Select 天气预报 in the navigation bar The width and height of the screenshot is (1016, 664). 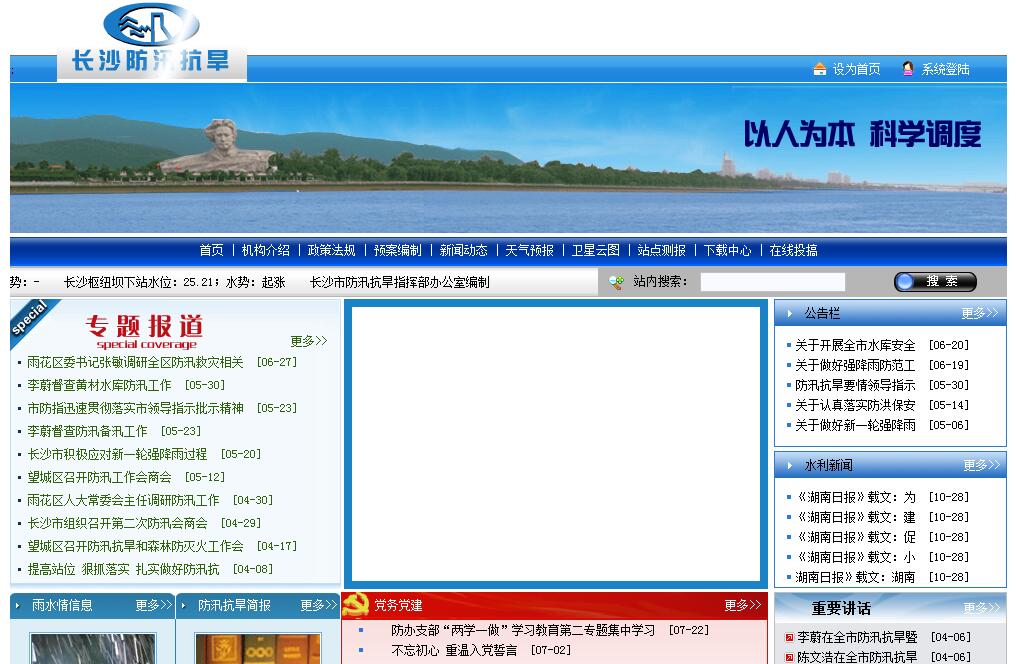point(529,250)
